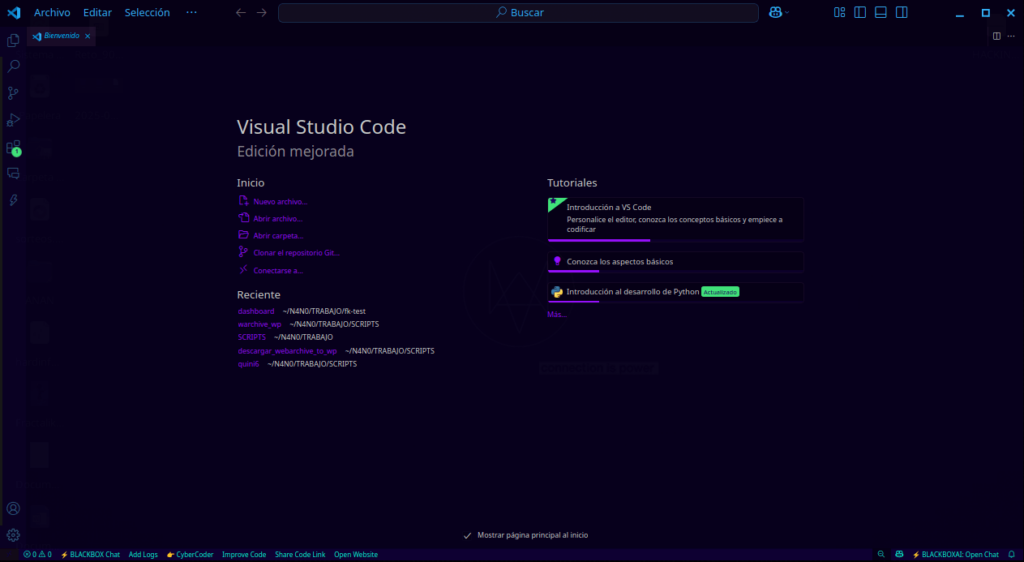The image size is (1024, 562).
Task: Open recent folder dashboard
Action: [x=256, y=311]
